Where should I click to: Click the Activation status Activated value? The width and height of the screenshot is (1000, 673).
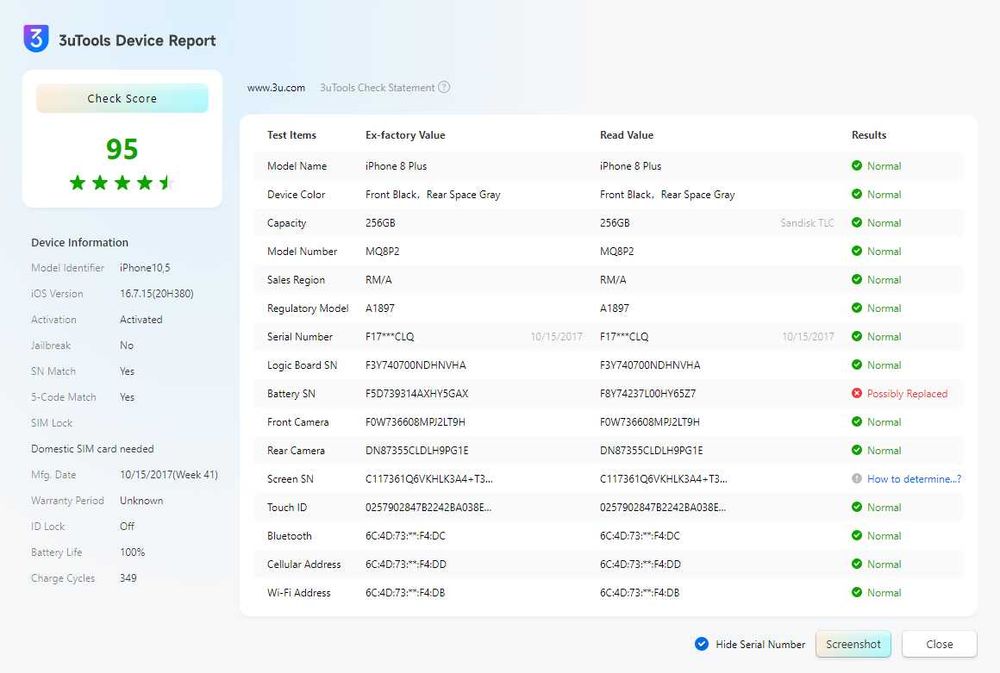141,320
